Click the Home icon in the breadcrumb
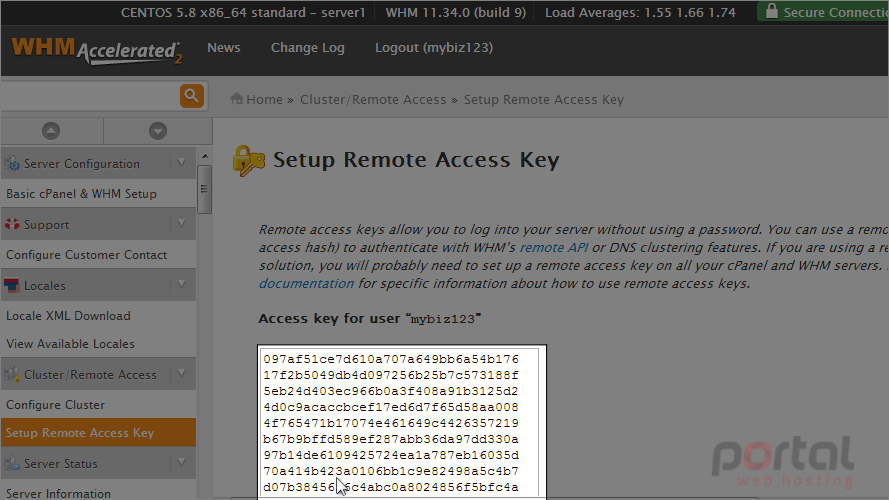The width and height of the screenshot is (889, 500). pyautogui.click(x=236, y=99)
